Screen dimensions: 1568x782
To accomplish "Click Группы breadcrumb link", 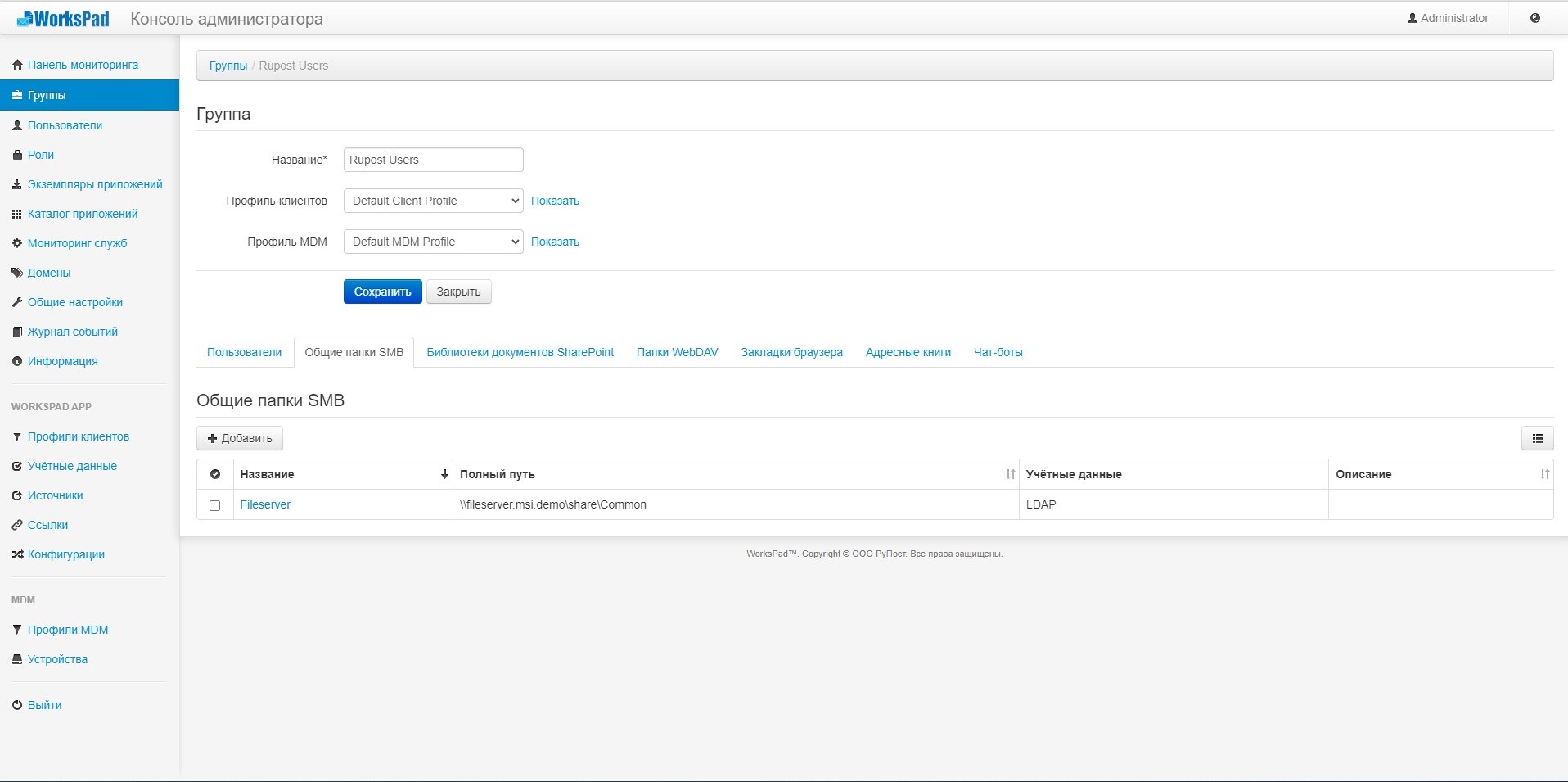I will [228, 66].
